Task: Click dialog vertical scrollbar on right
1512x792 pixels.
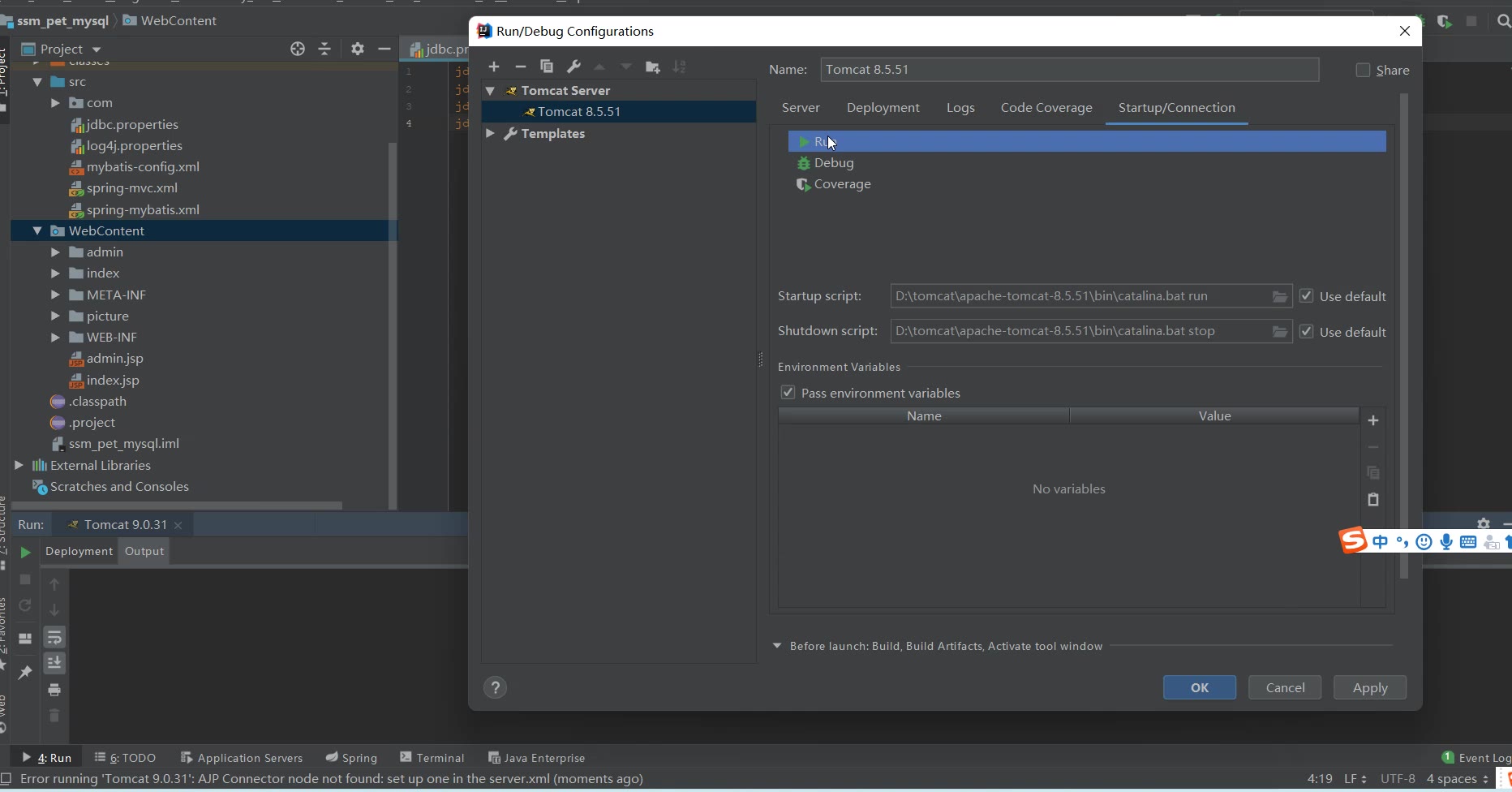Action: pyautogui.click(x=1404, y=336)
